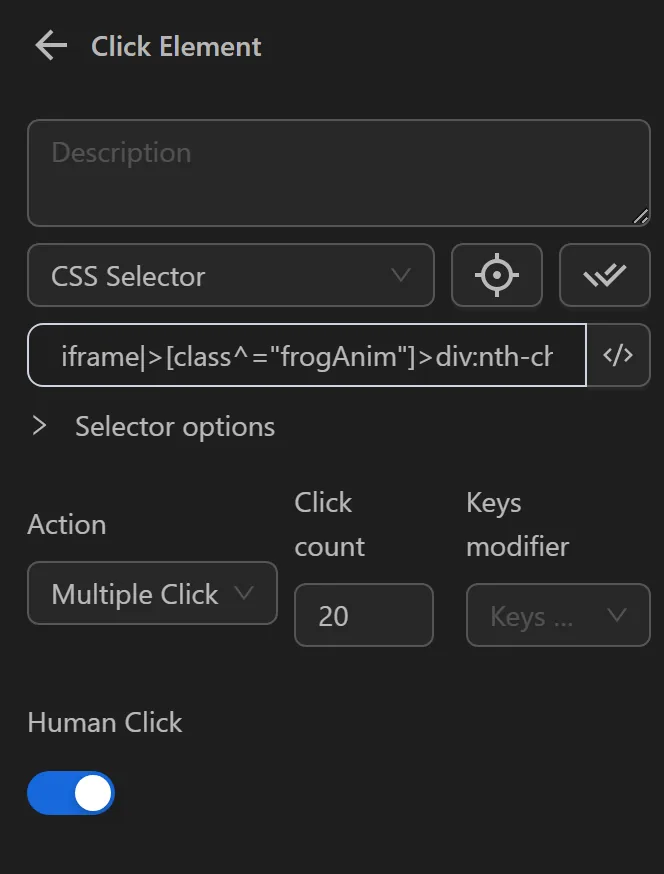Click the Selector options link text
This screenshot has height=874, width=664.
coord(174,426)
